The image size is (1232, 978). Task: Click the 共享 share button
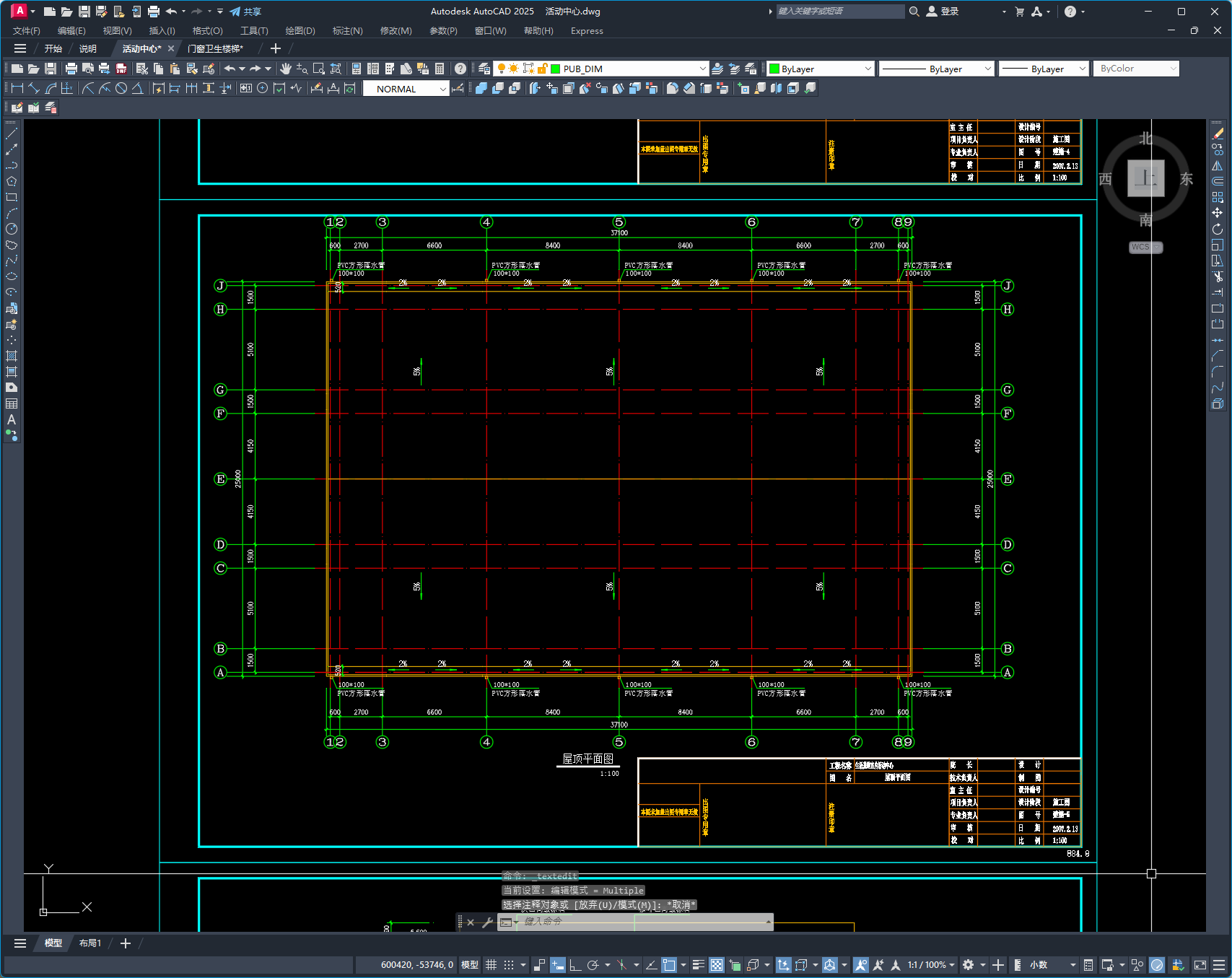[245, 12]
